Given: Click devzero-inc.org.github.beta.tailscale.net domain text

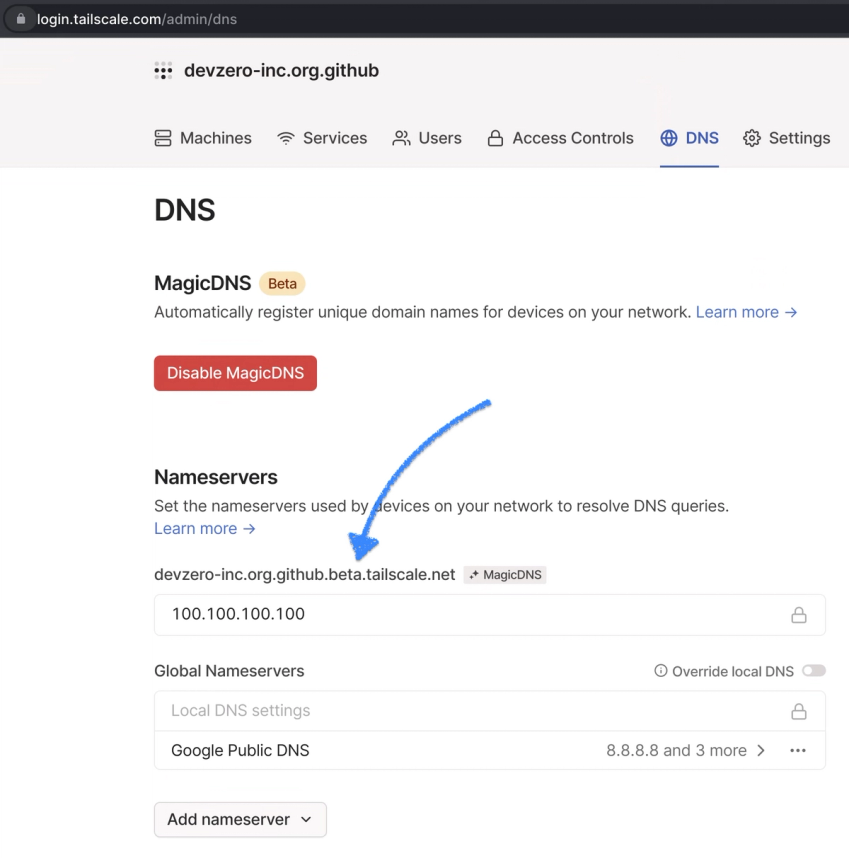Looking at the screenshot, I should tap(305, 575).
